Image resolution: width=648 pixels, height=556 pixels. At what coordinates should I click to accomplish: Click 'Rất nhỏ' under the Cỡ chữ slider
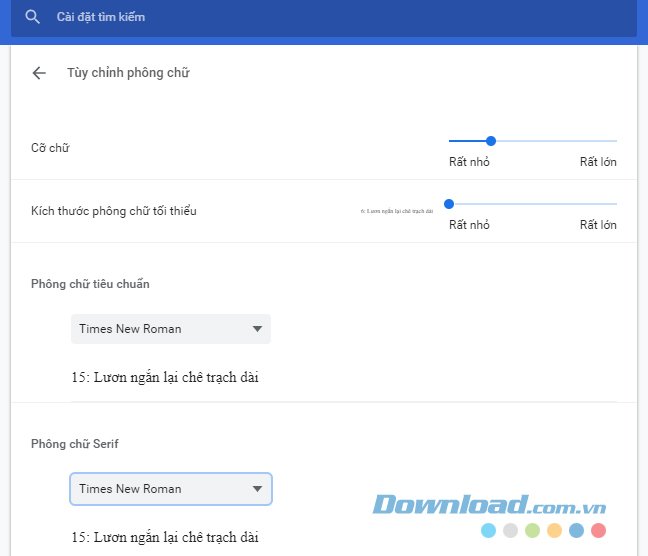(469, 162)
